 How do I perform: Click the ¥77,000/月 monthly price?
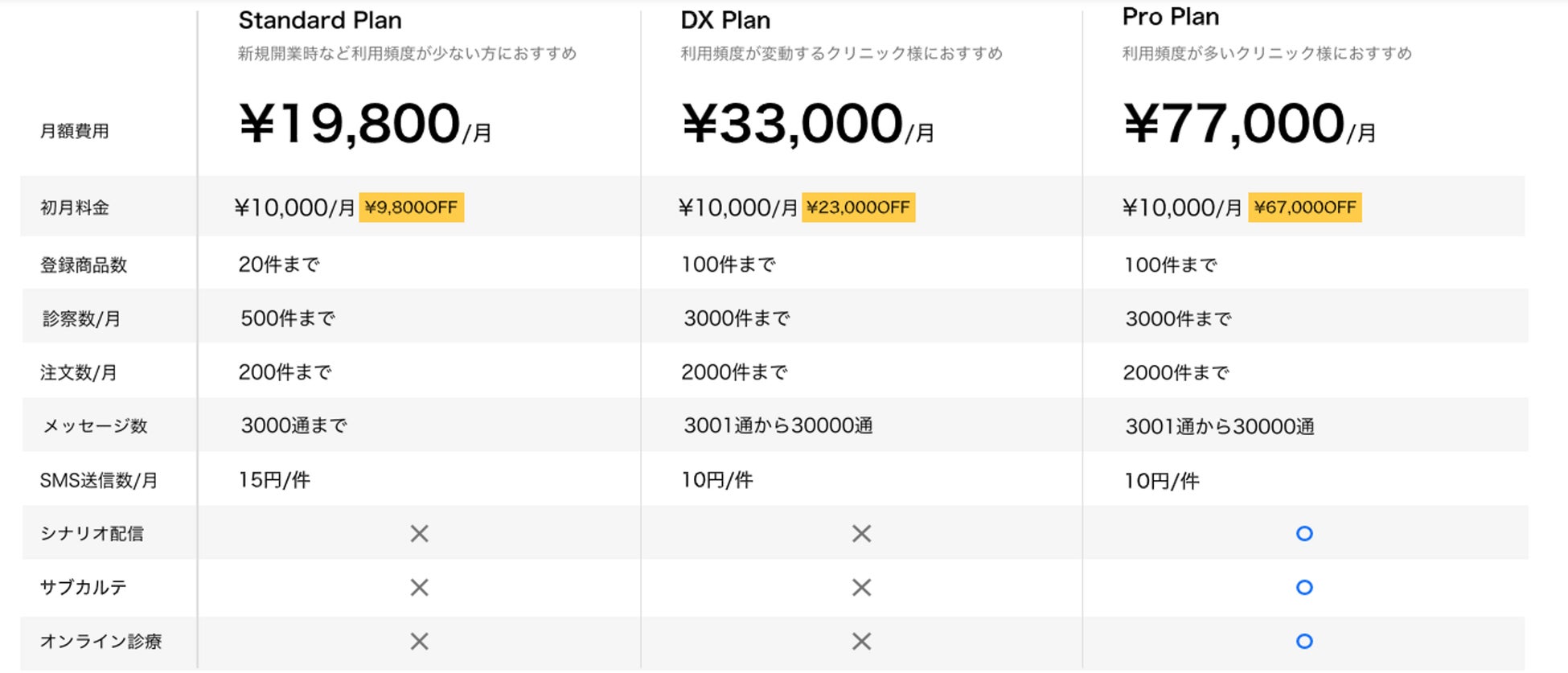pos(1249,125)
